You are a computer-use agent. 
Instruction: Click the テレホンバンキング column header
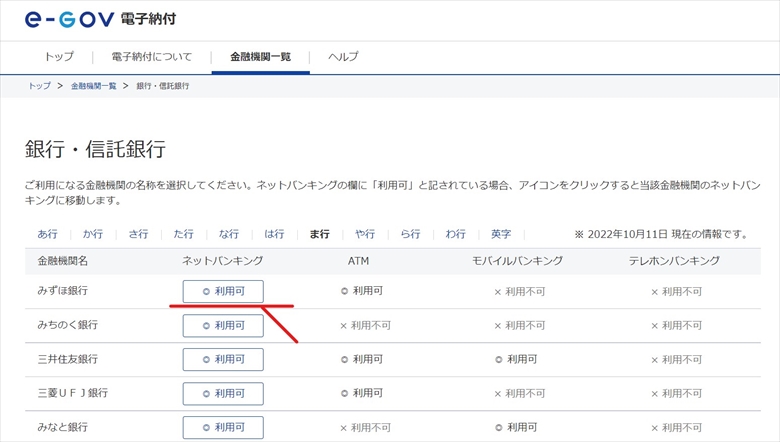tap(674, 261)
